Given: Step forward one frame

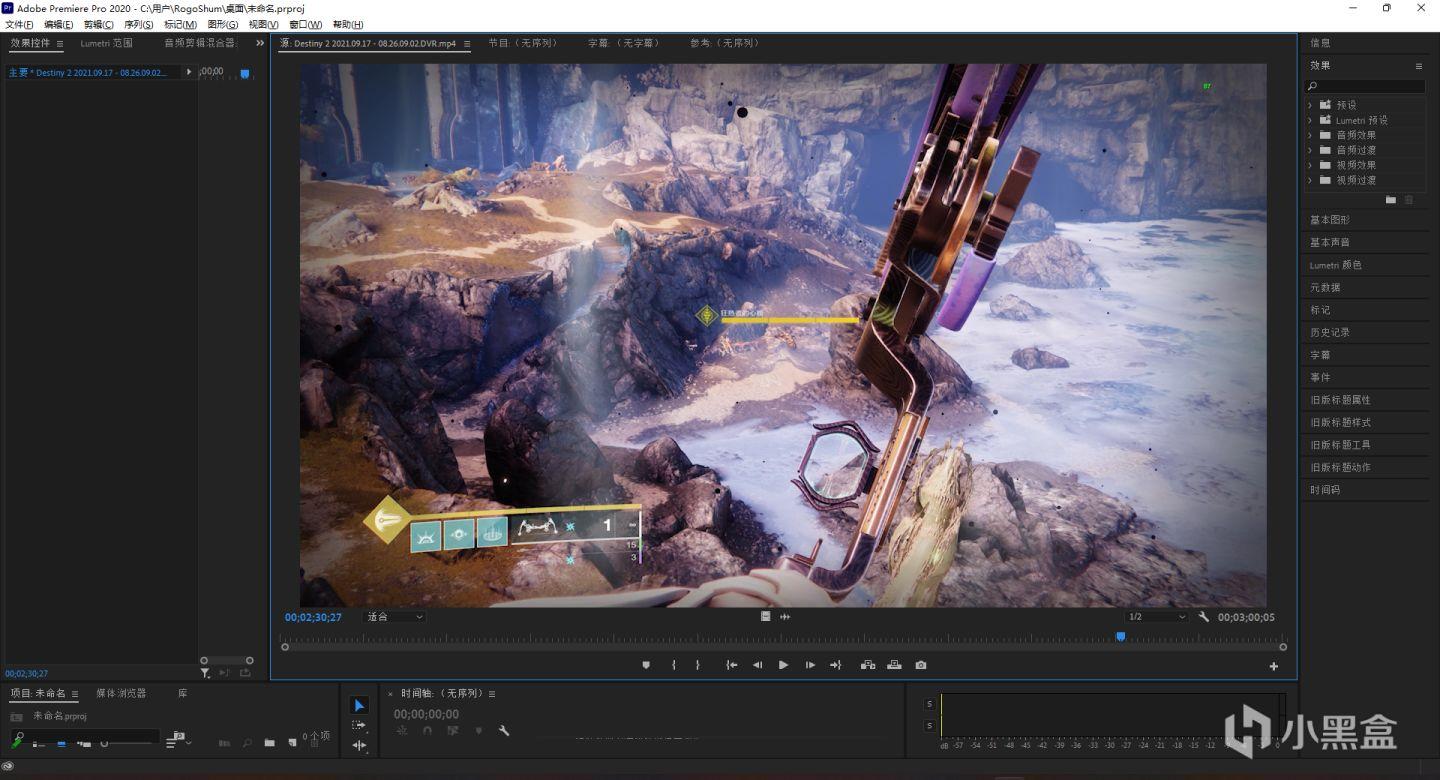Looking at the screenshot, I should 810,665.
